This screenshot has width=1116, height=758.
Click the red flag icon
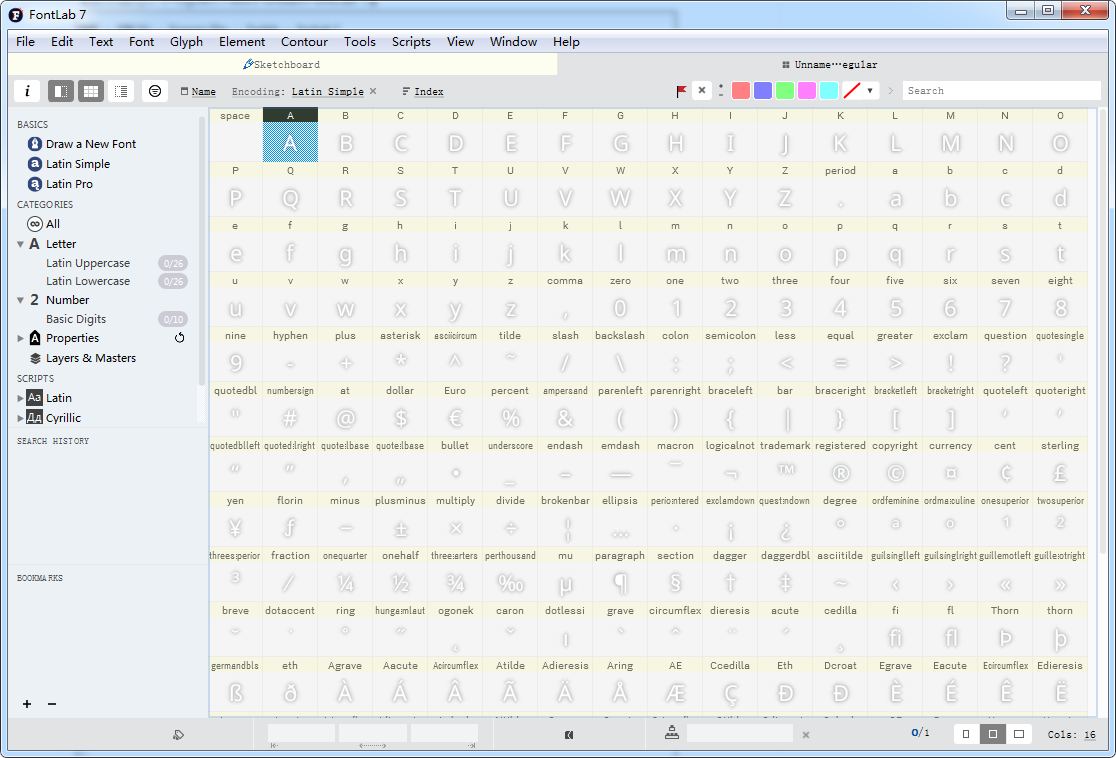click(x=681, y=91)
